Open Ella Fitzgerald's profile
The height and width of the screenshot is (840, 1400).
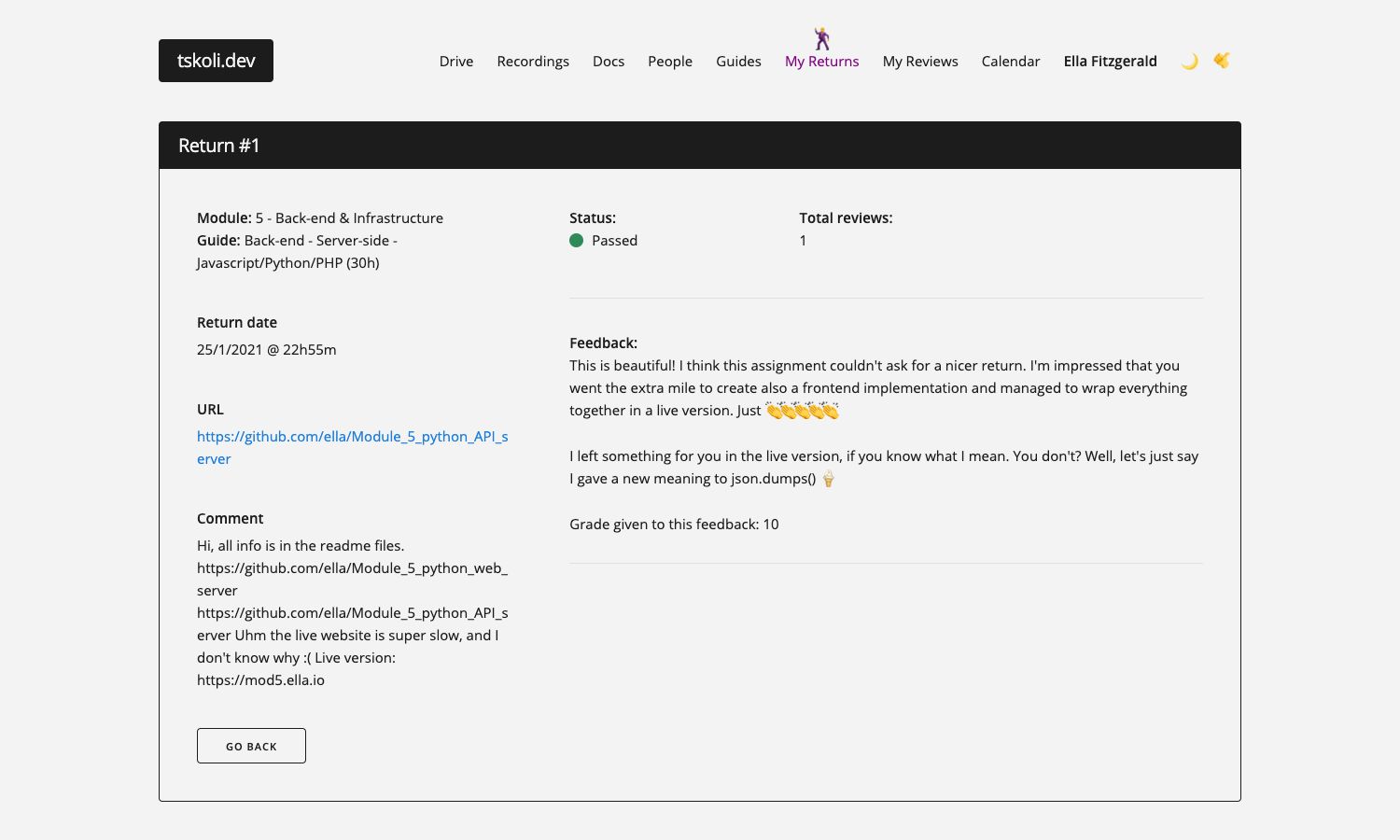pos(1110,62)
